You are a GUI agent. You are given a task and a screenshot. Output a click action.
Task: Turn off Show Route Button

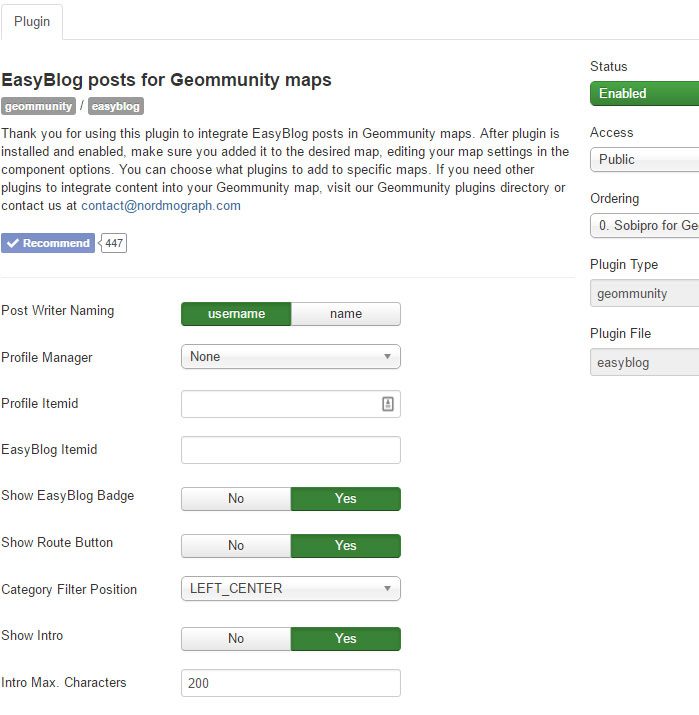pos(236,545)
